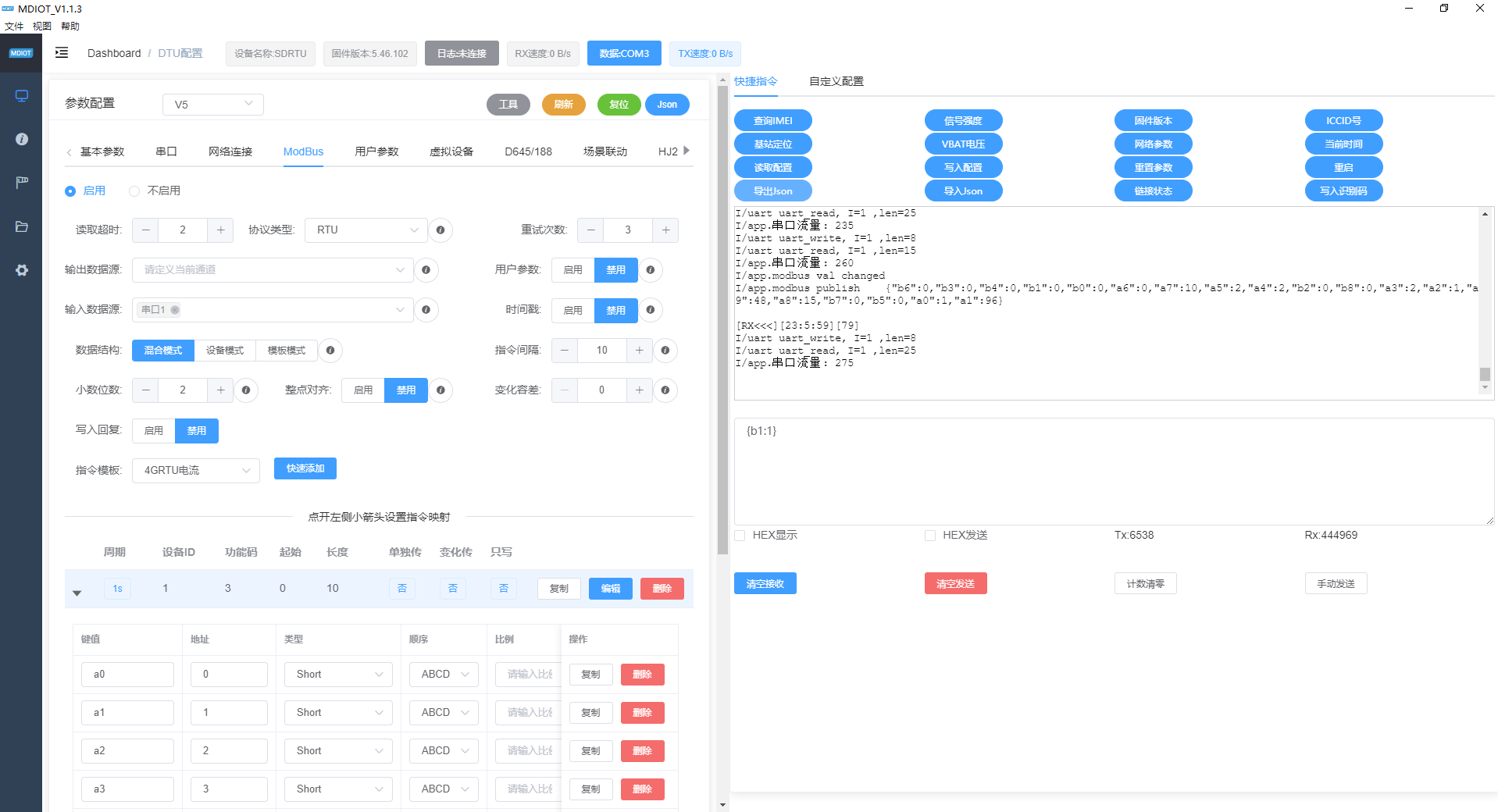Set 用户参数 to 启用
Screen dimensions: 1498x812
573,270
